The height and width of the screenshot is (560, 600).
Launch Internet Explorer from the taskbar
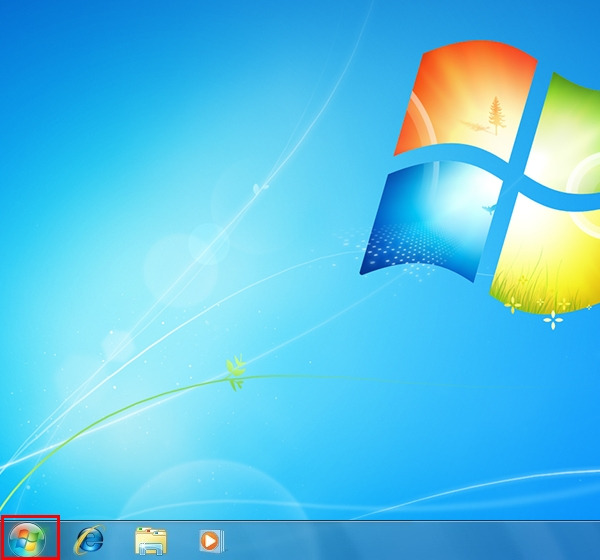click(x=90, y=540)
